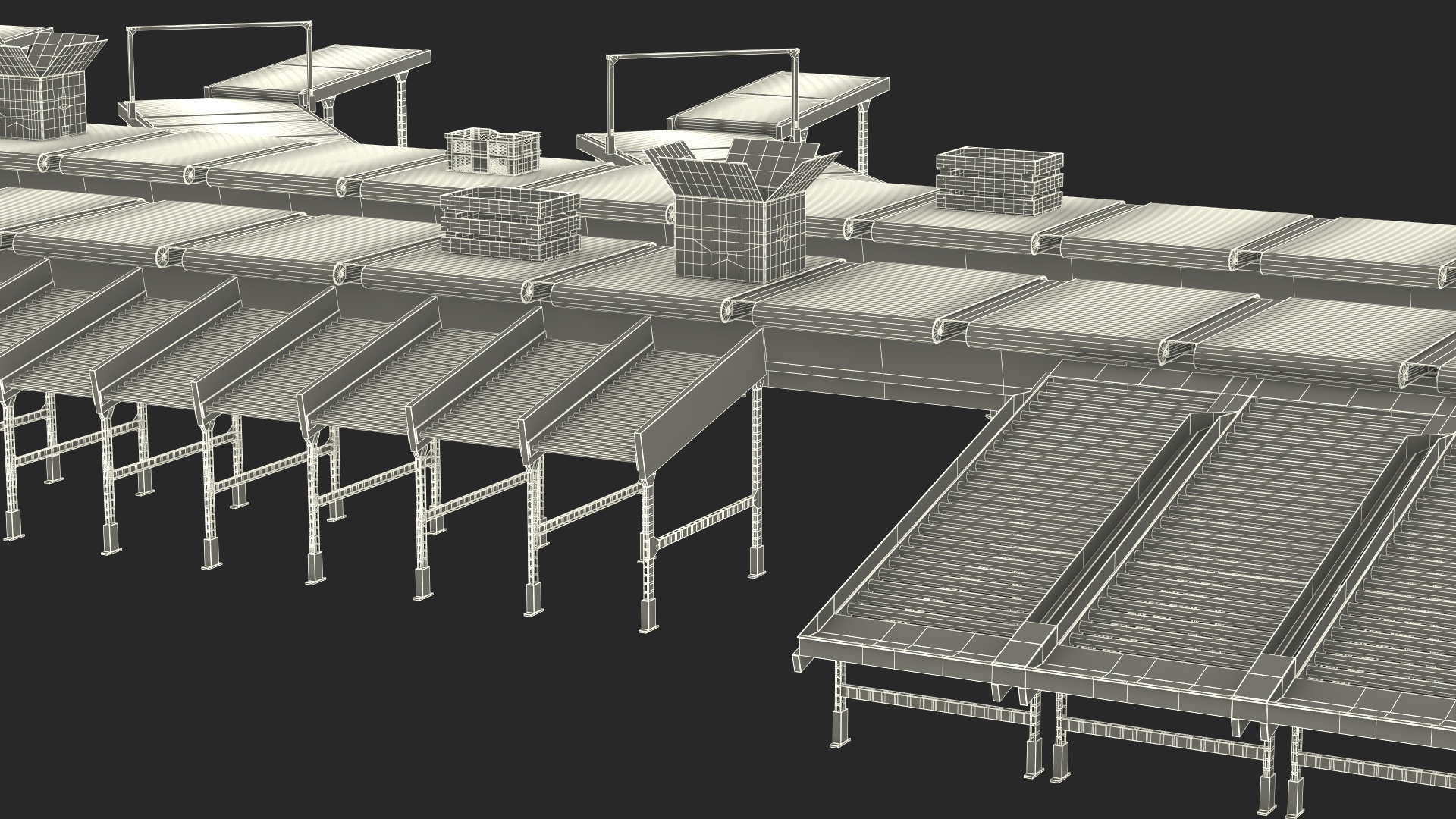The height and width of the screenshot is (819, 1456).
Task: Select the single small crate on the back conveyor
Action: [x=493, y=152]
